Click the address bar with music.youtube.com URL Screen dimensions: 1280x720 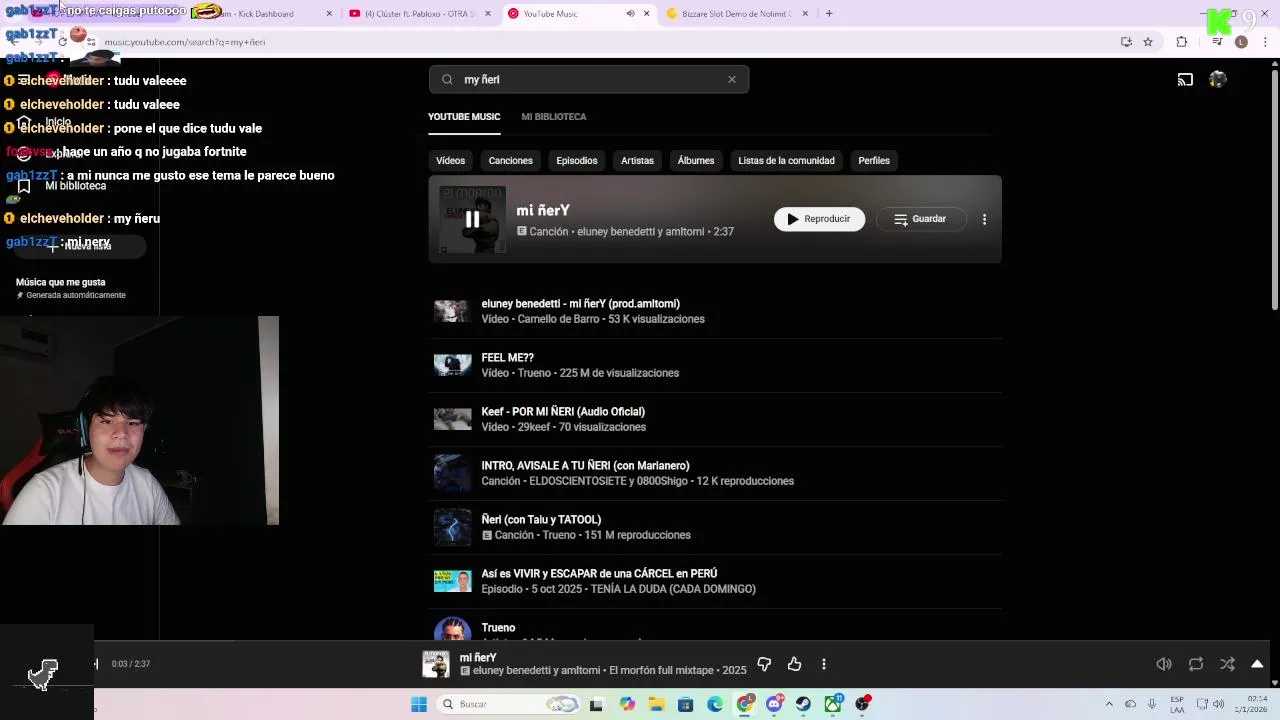coord(600,42)
